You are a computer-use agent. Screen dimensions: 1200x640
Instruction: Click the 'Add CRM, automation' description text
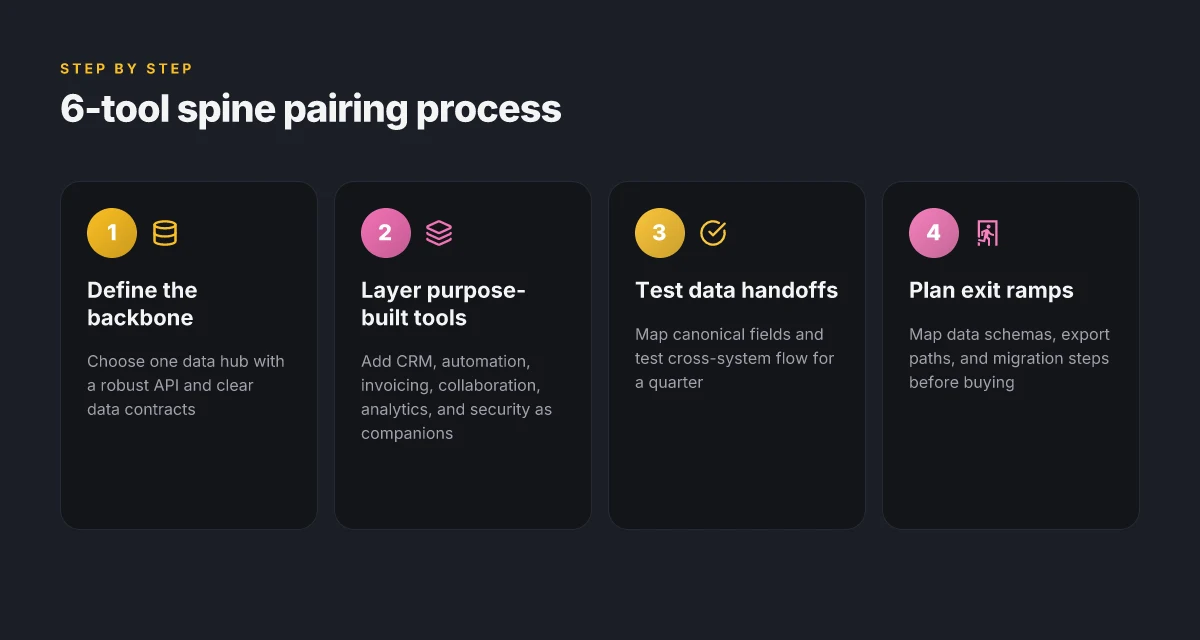456,397
